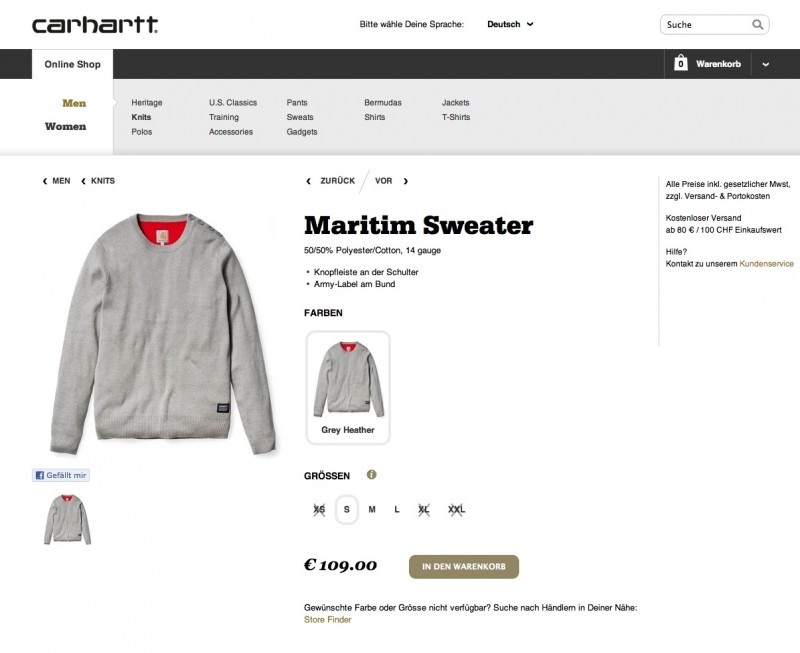800x653 pixels.
Task: Select size M
Action: (372, 509)
